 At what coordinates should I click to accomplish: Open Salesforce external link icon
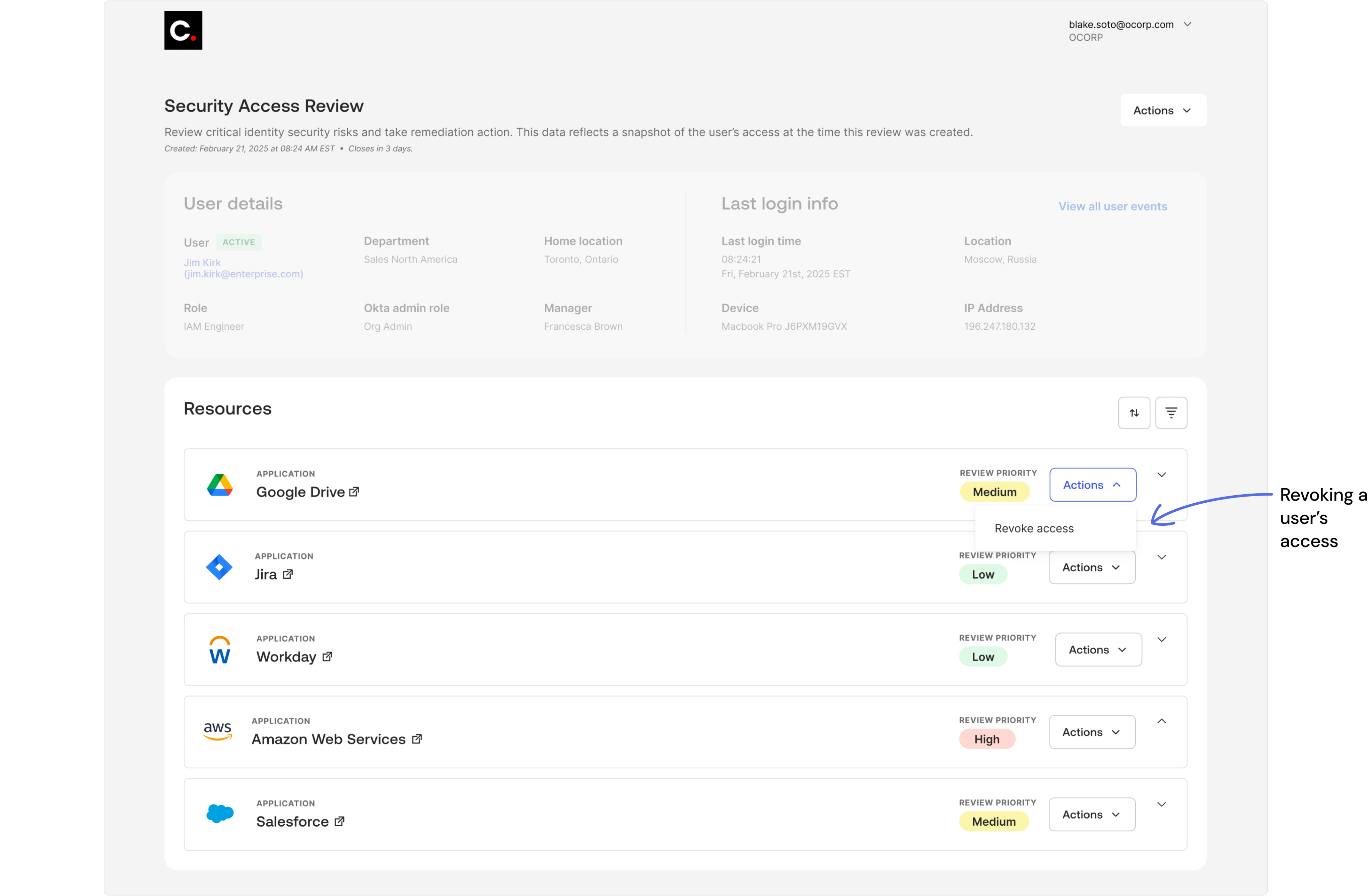pos(340,822)
